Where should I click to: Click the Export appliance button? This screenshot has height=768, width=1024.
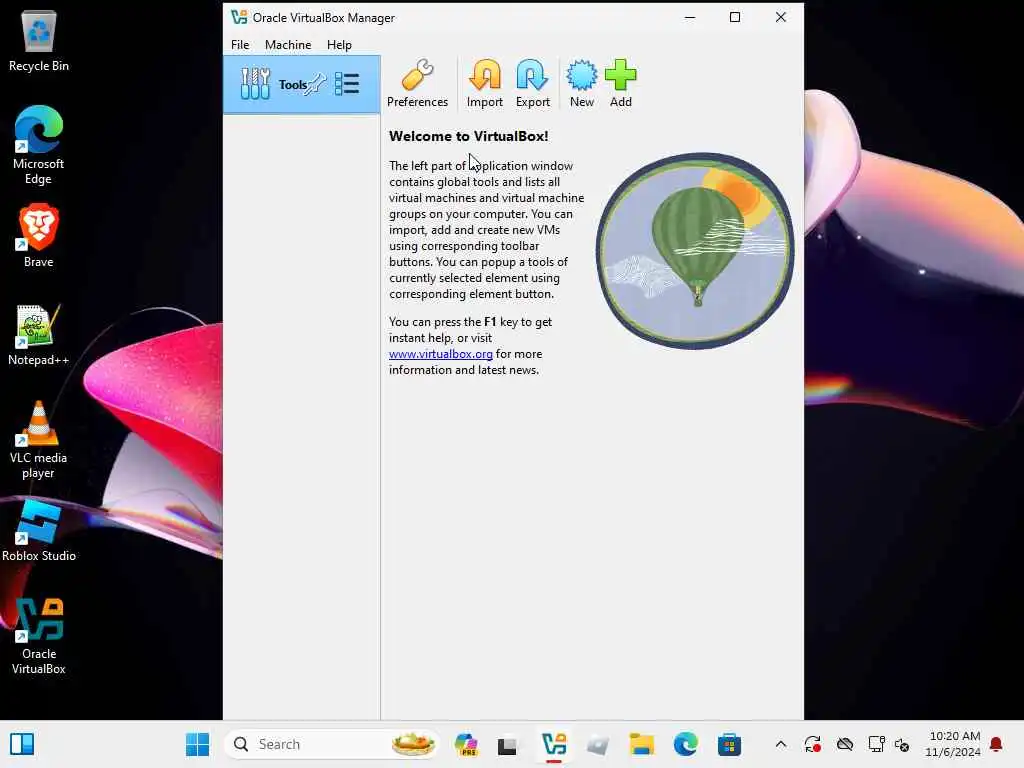(x=532, y=84)
